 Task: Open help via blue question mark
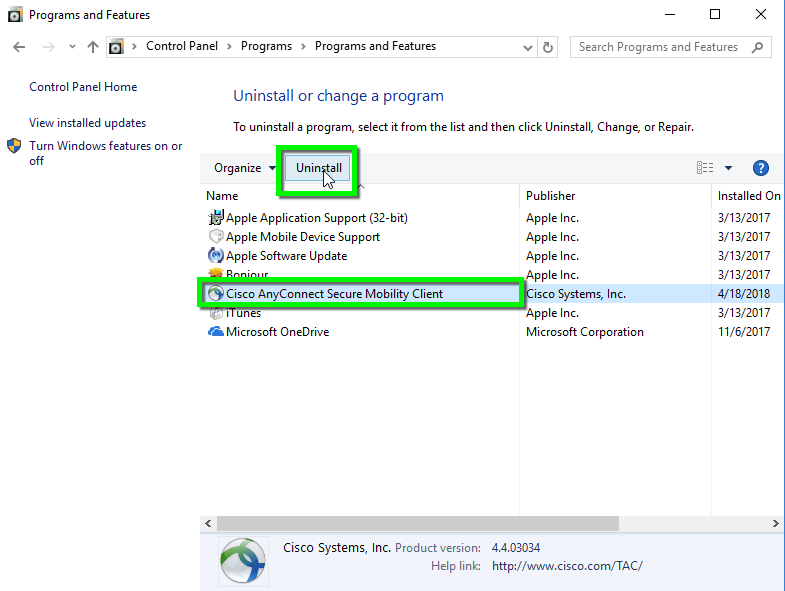click(x=760, y=168)
